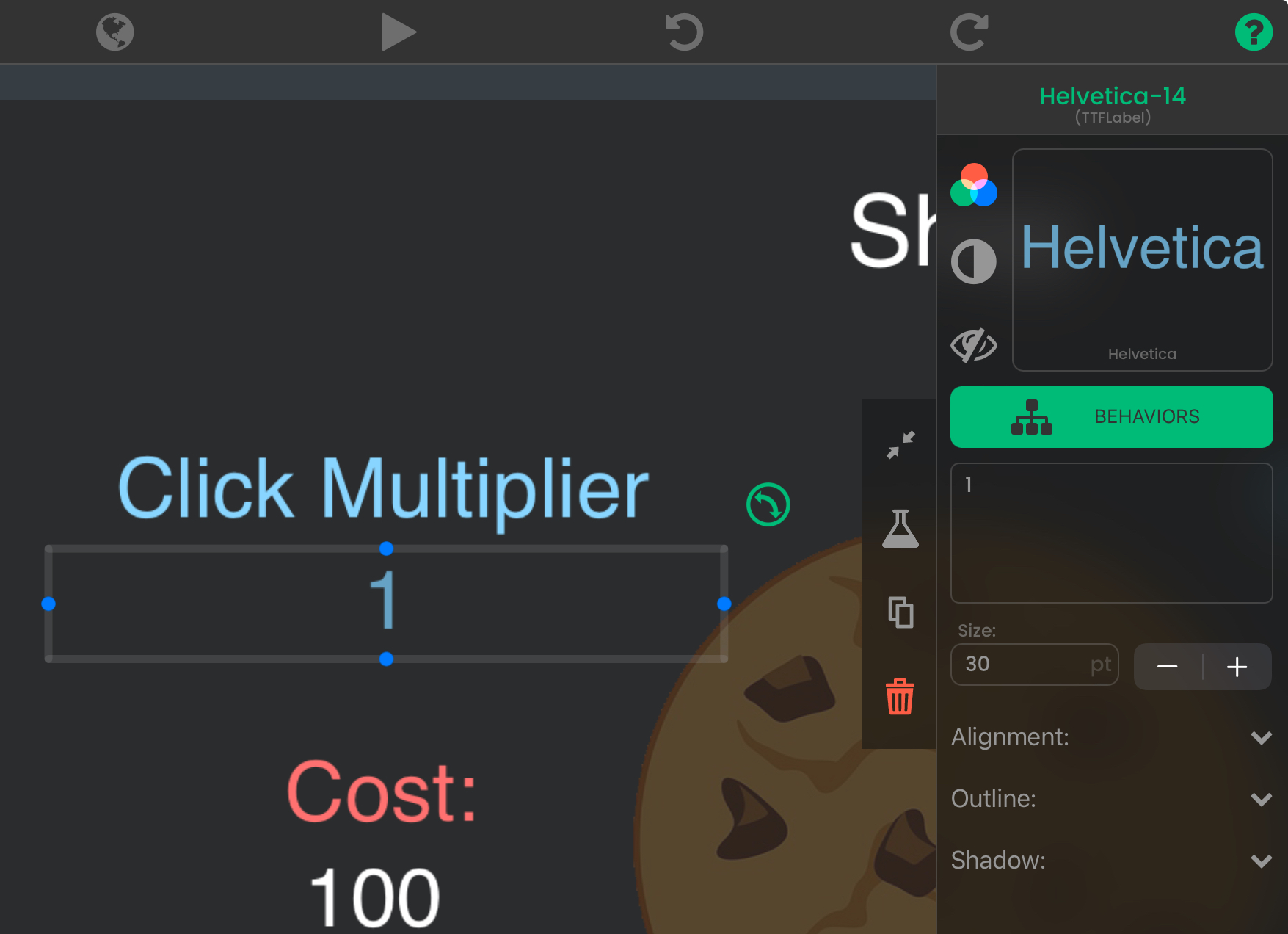Click the top resize handle of selected label
The height and width of the screenshot is (934, 1288).
coord(386,549)
